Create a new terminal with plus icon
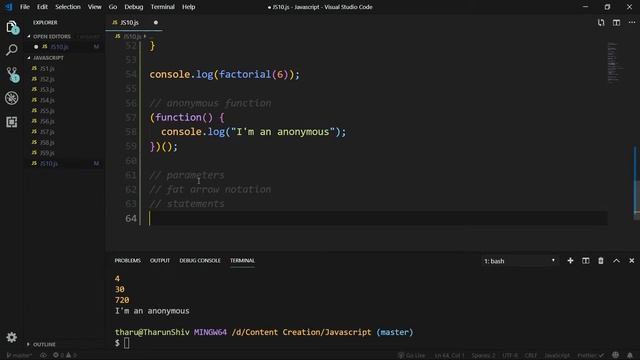Image resolution: width=640 pixels, height=360 pixels. pos(570,261)
